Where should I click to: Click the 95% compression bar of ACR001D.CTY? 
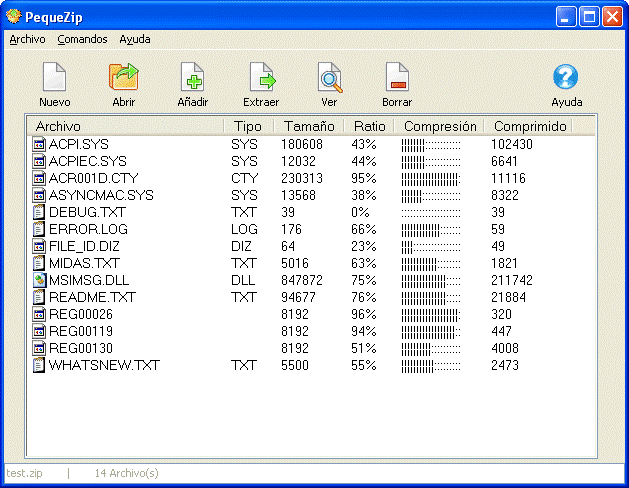coord(431,179)
